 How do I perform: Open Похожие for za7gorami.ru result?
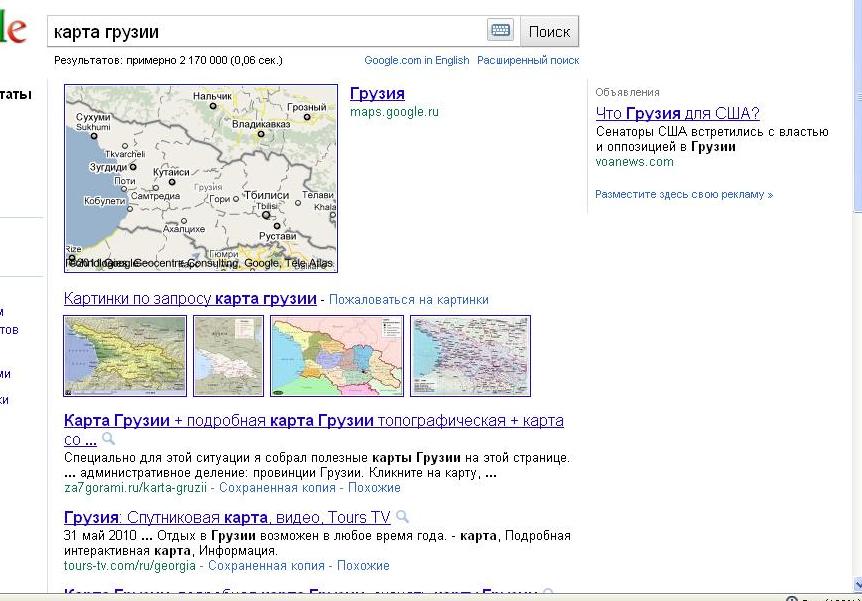(x=374, y=488)
